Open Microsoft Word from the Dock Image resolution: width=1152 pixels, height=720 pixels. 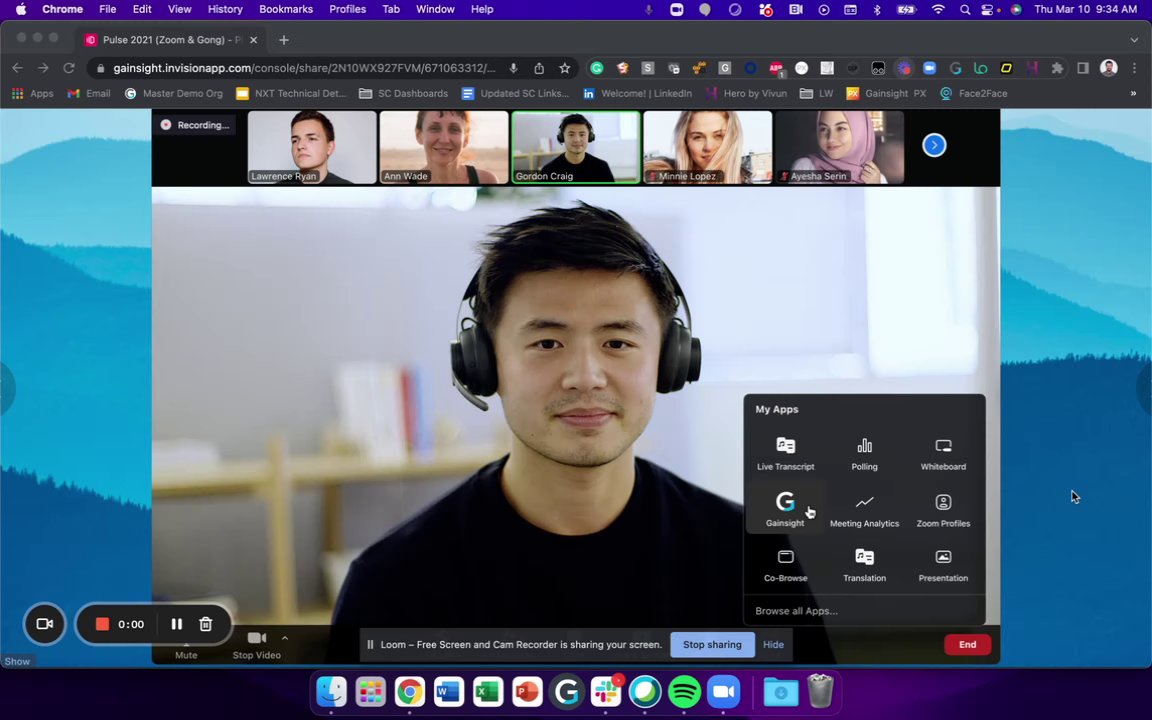(x=449, y=691)
